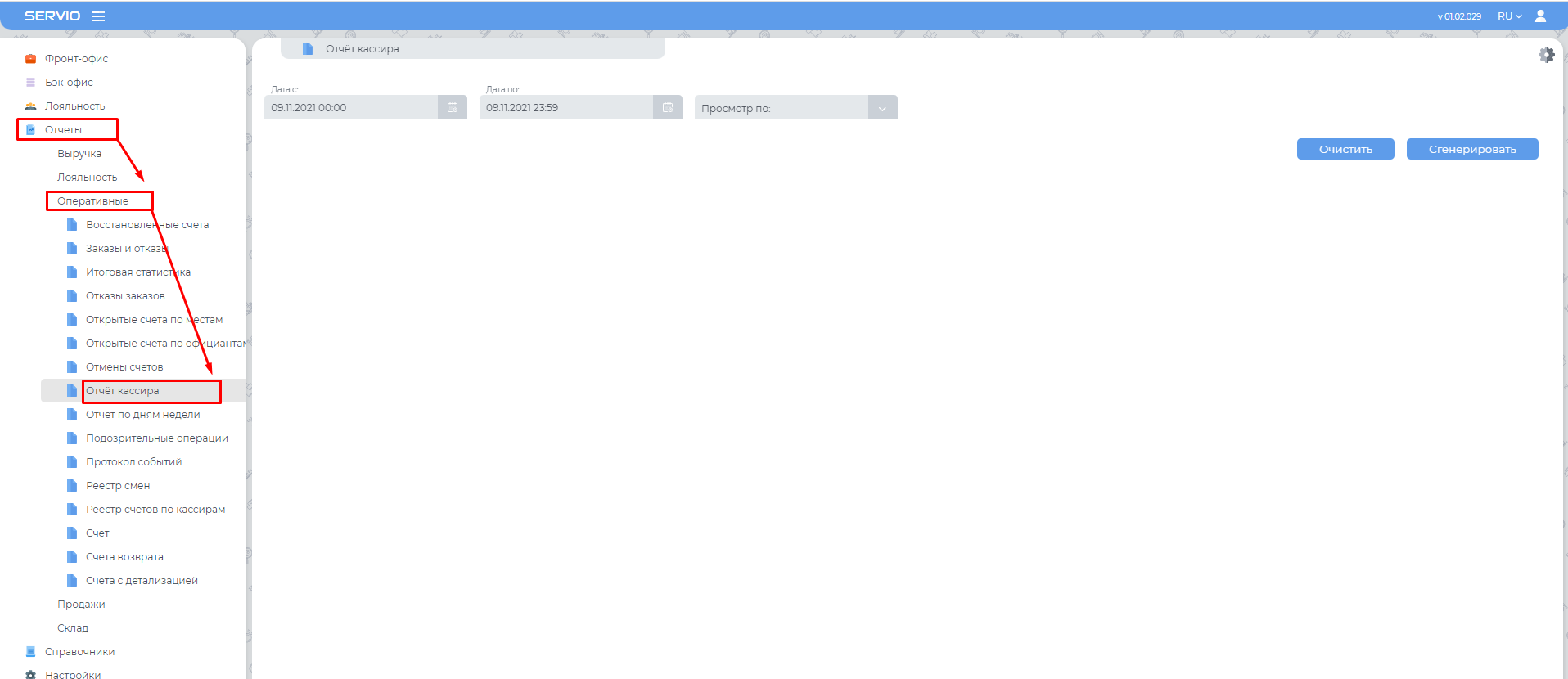Open the Бэк-офис menu item
Screen dimensions: 1568x679
[x=69, y=83]
